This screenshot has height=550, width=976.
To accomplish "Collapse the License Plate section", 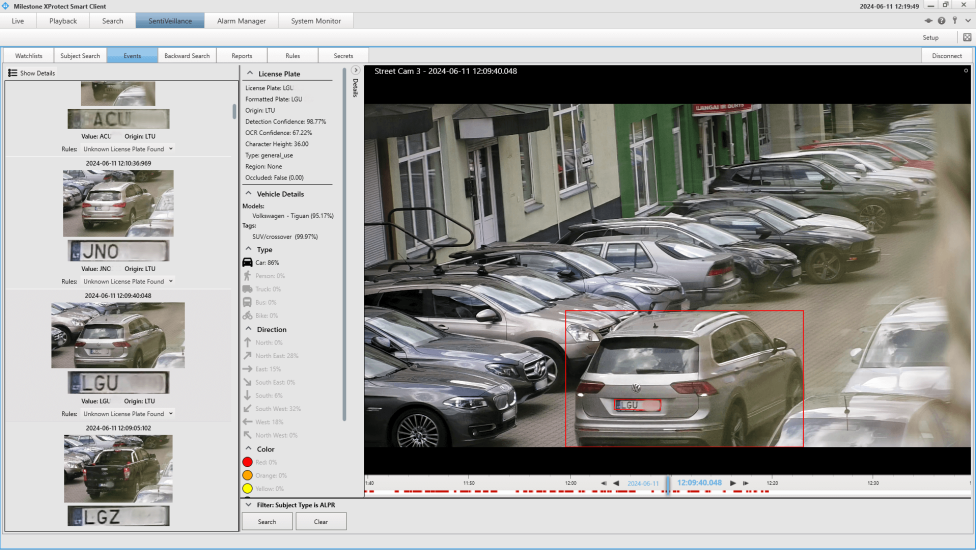I will click(x=249, y=74).
